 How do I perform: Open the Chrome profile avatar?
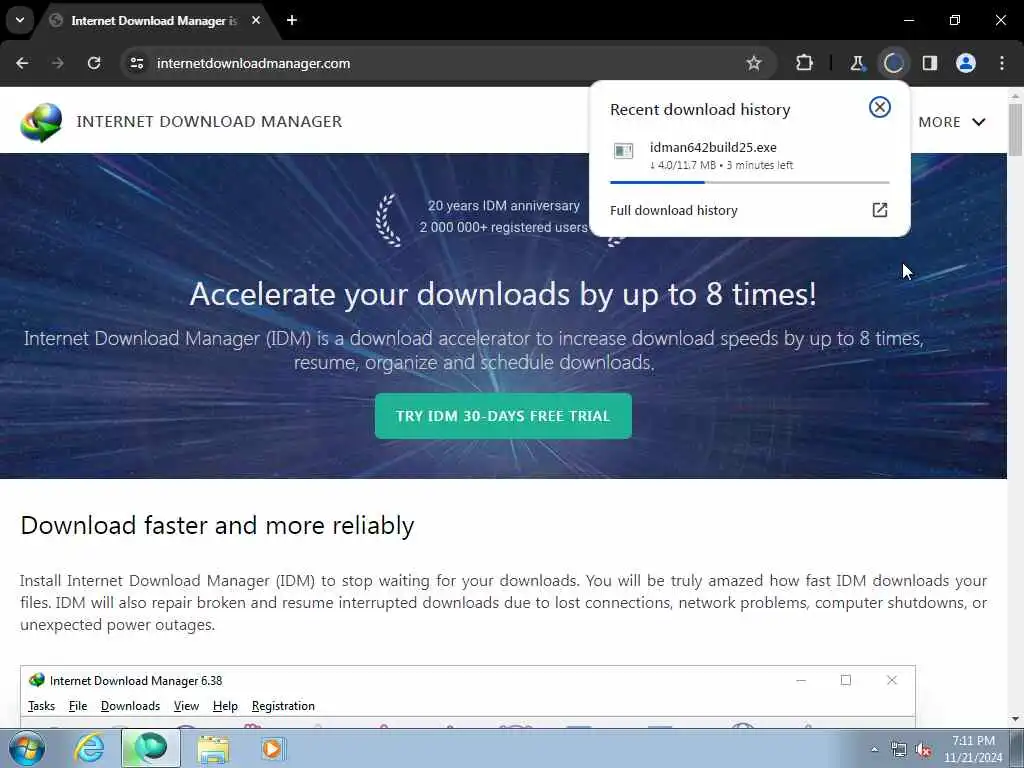966,63
